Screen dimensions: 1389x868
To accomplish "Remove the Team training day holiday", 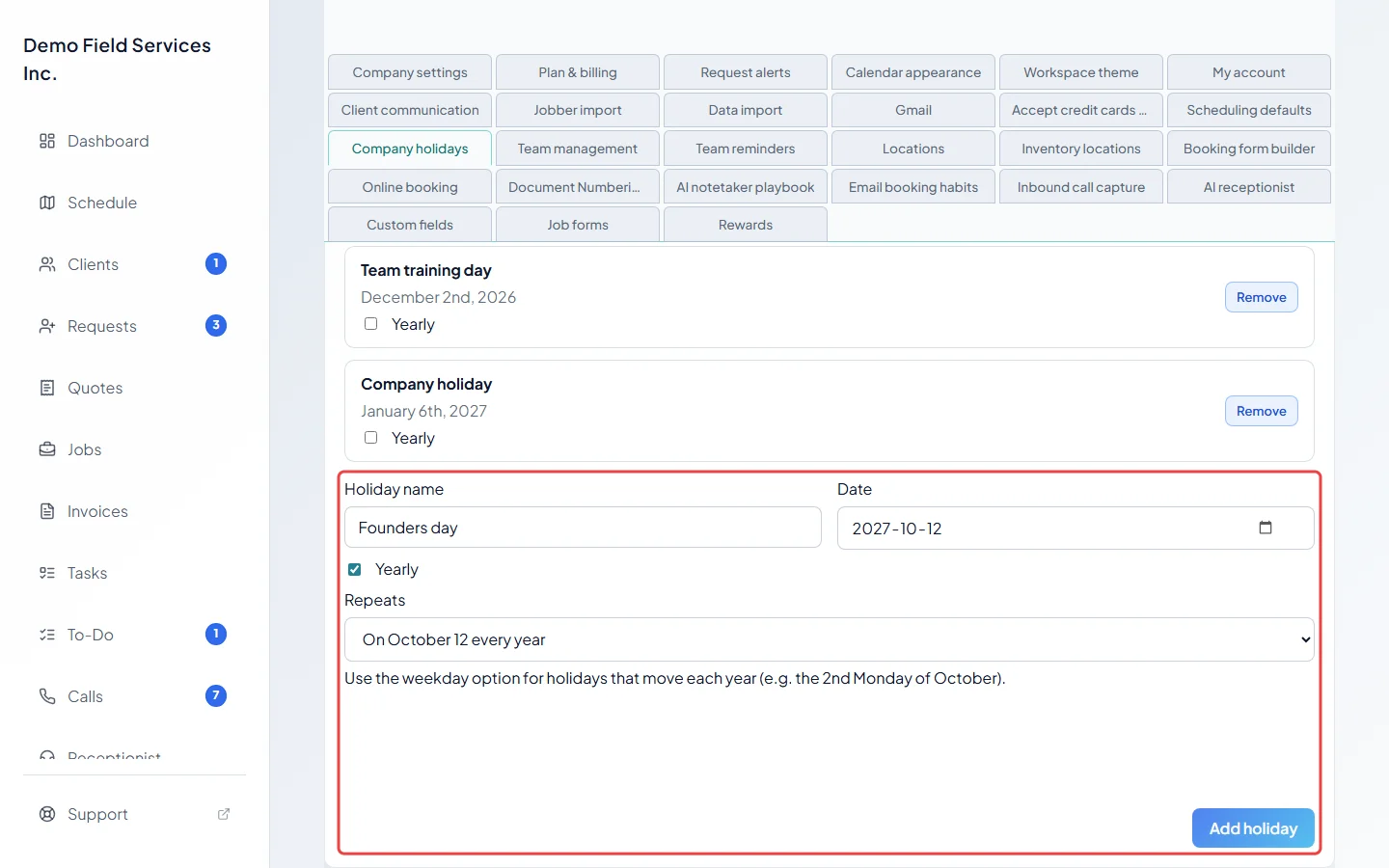I will [1262, 297].
